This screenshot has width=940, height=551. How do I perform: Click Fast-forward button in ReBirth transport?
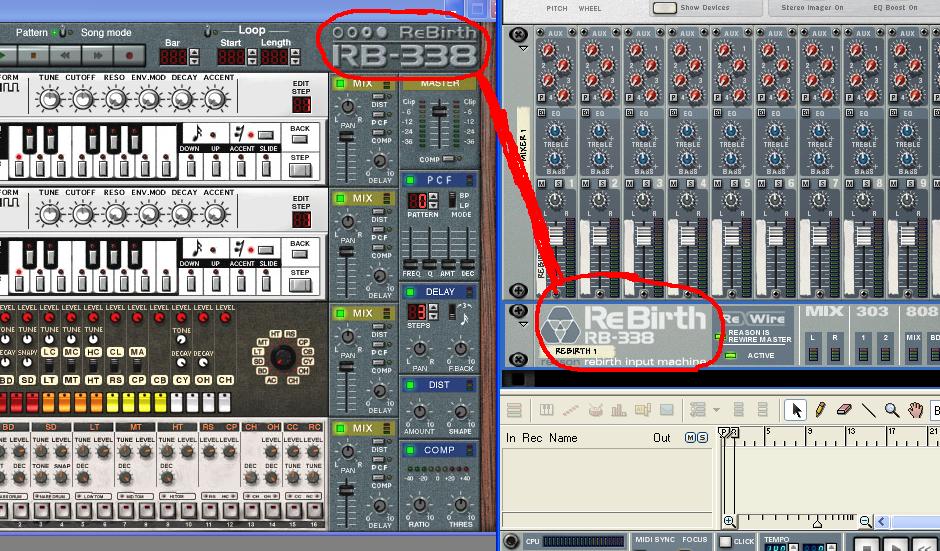98,56
